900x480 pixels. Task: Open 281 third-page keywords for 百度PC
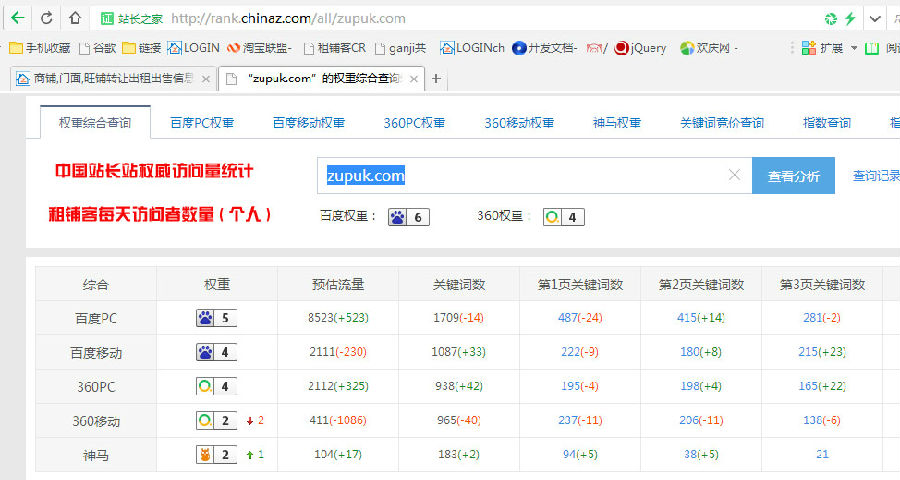tap(812, 318)
